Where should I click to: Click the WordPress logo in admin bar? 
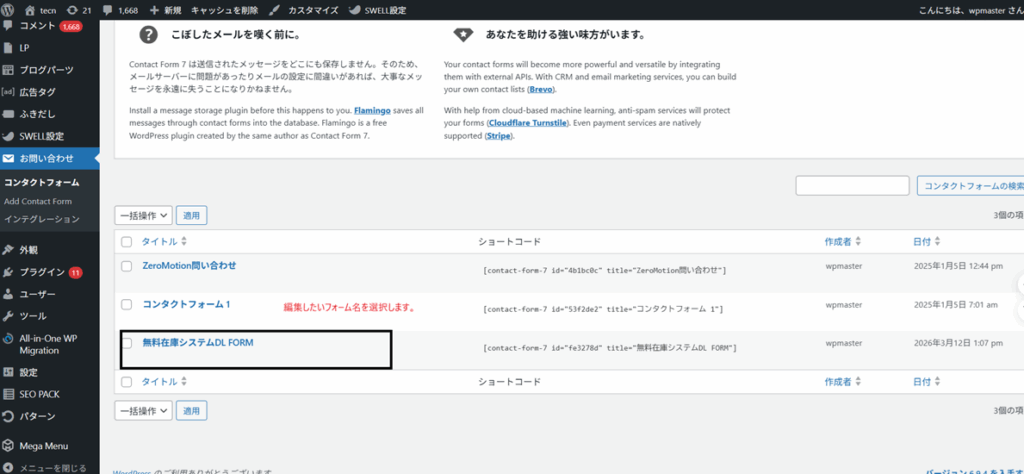9,9
